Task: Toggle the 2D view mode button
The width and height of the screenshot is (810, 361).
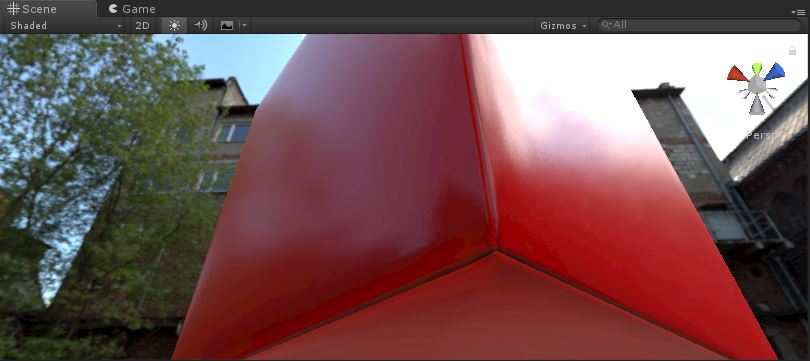Action: click(x=142, y=25)
